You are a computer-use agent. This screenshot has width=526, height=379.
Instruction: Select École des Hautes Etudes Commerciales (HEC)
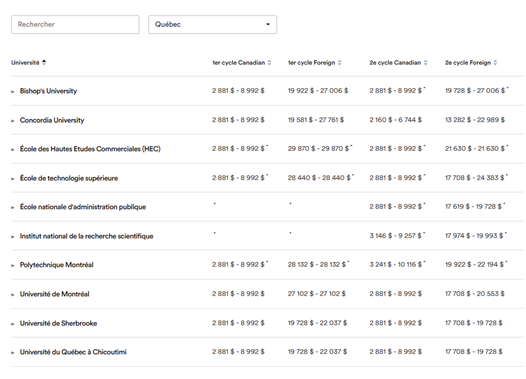(90, 149)
